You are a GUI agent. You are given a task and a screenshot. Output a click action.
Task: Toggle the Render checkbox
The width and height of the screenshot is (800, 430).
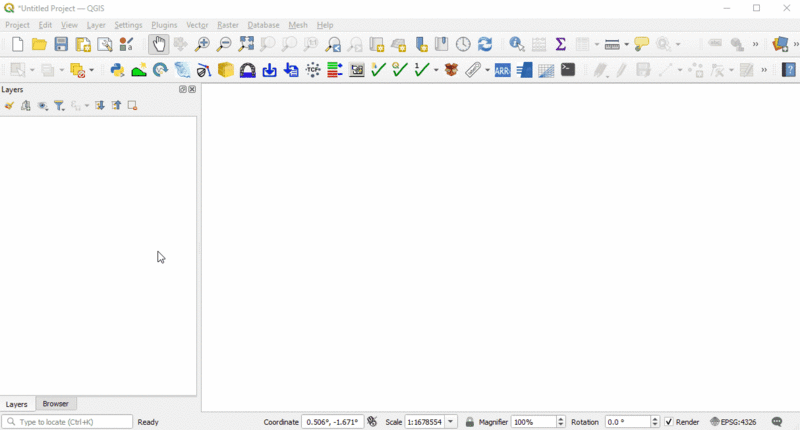[x=669, y=422]
